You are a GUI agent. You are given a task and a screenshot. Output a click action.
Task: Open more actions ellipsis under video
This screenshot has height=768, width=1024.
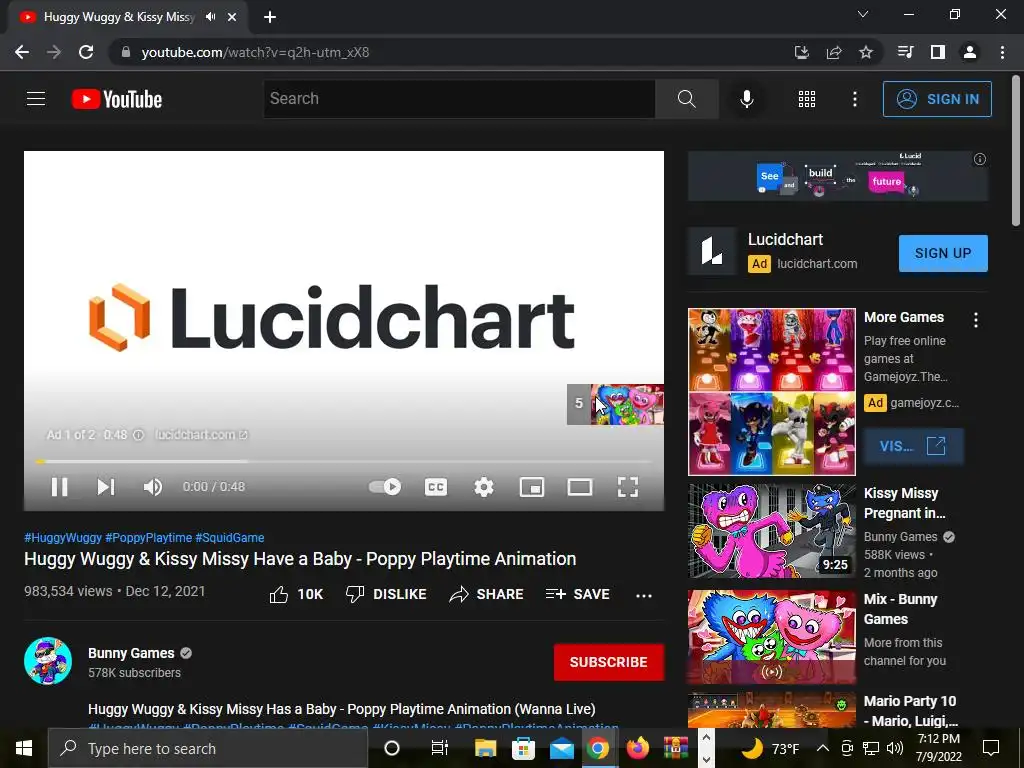coord(644,595)
